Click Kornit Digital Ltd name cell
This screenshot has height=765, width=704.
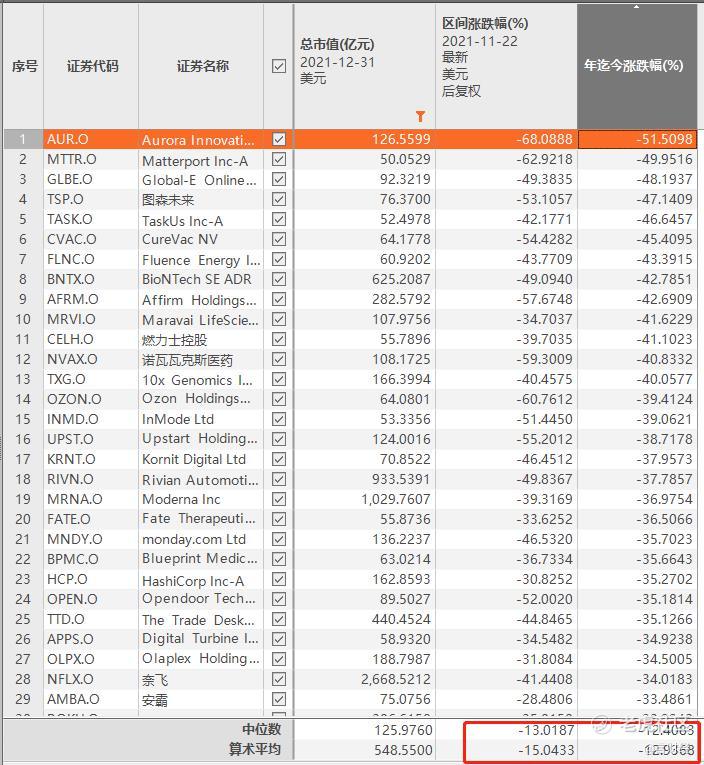point(201,459)
